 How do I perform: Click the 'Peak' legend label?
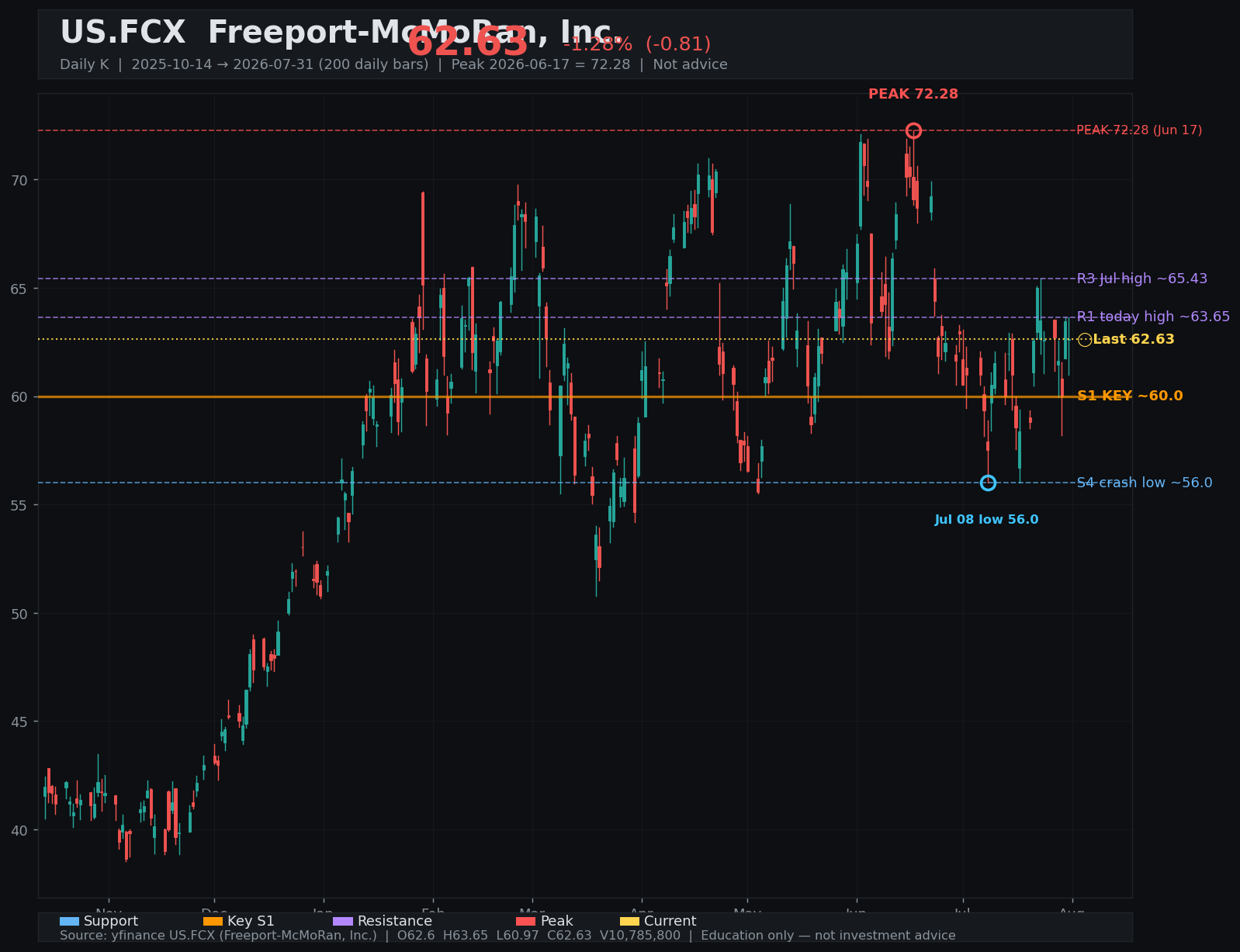[x=556, y=922]
